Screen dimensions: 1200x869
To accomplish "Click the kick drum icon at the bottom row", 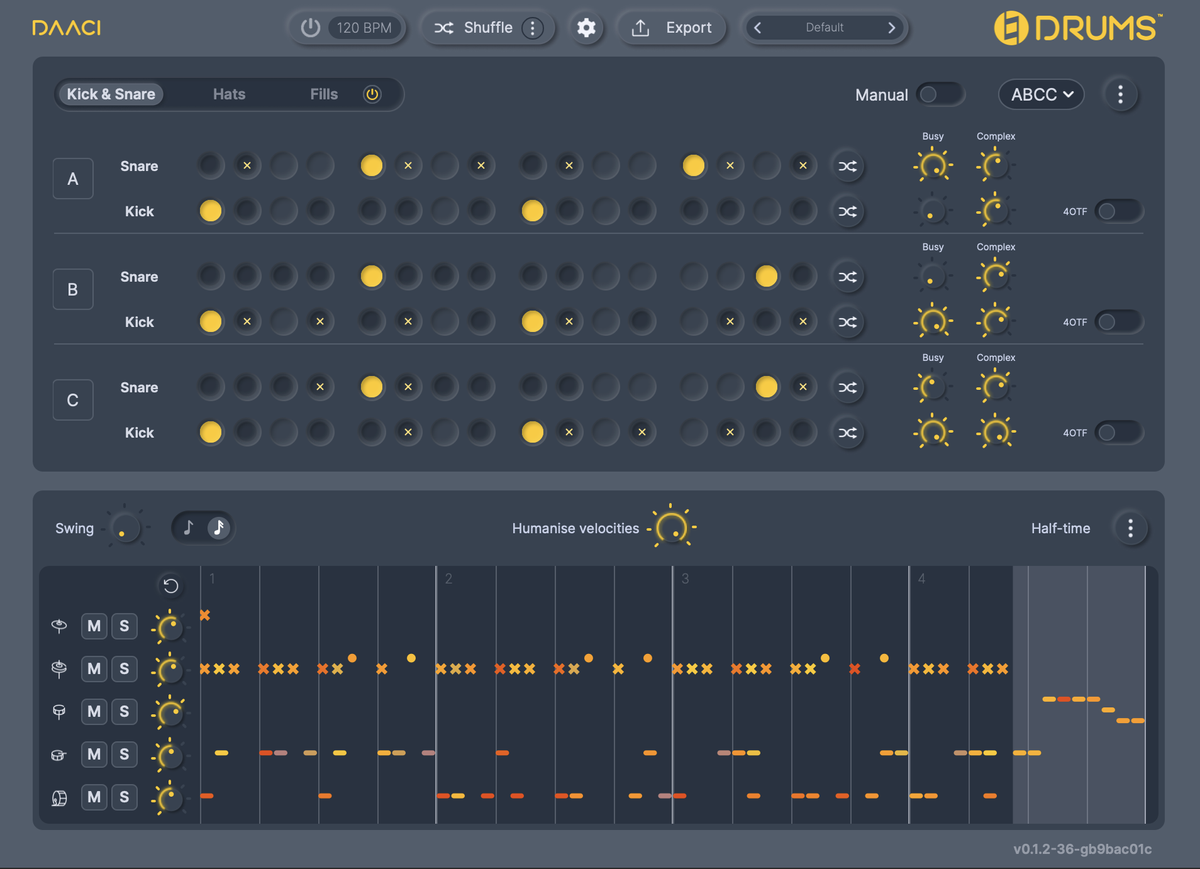I will pos(58,797).
